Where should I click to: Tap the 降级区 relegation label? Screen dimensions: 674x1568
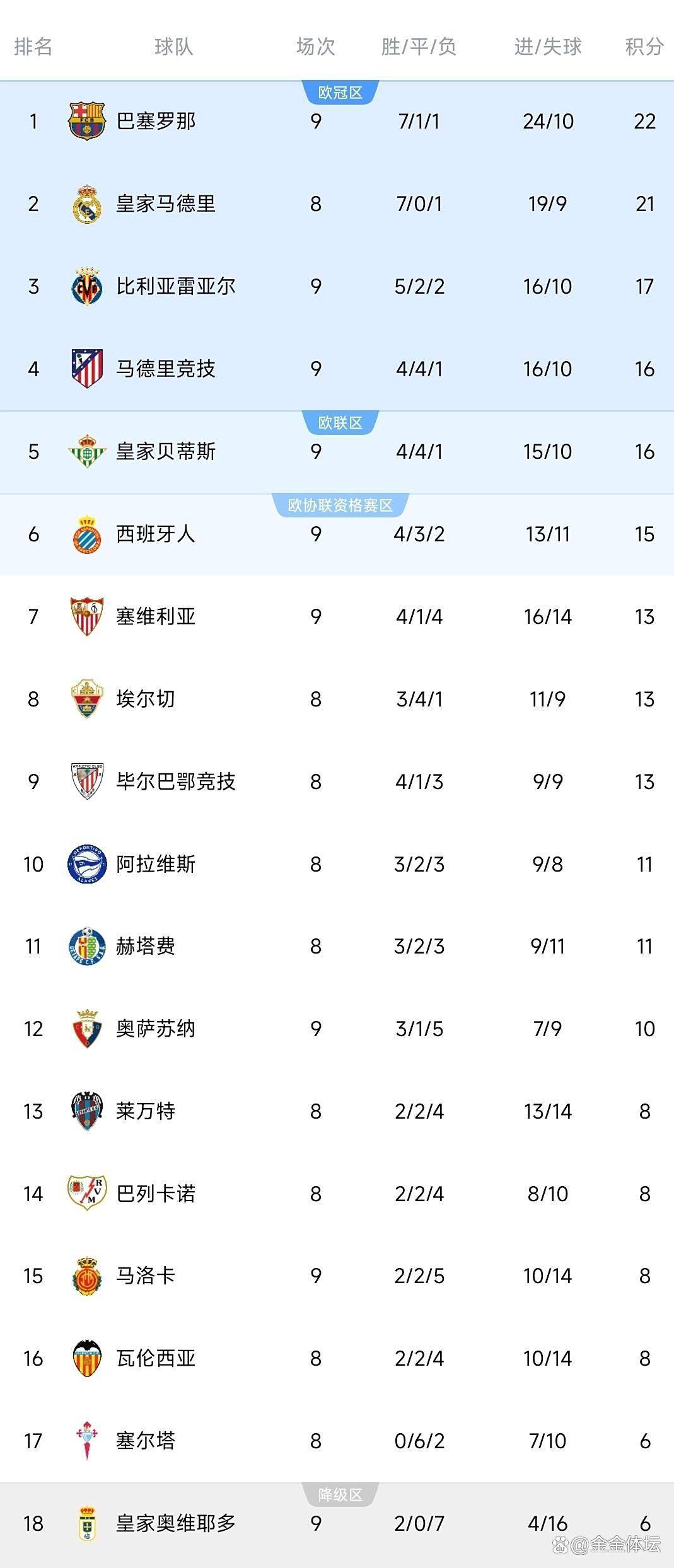click(340, 1495)
